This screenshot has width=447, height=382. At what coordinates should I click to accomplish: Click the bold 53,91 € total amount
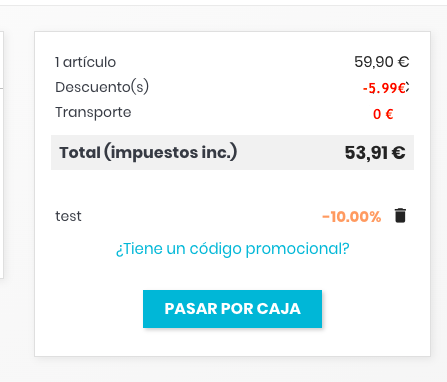[375, 153]
